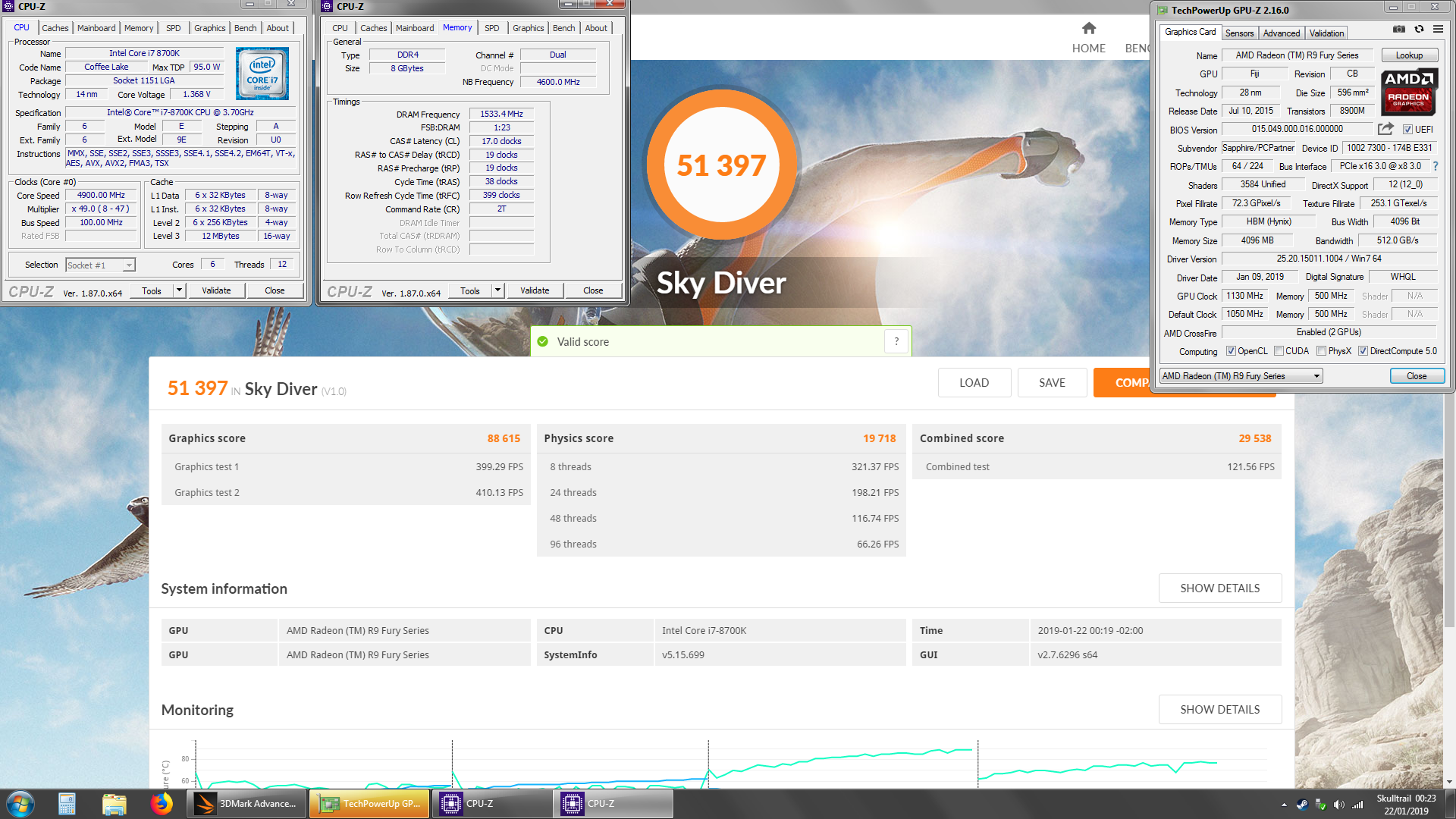1456x819 pixels.
Task: Open the Windows Start menu orb
Action: click(x=20, y=804)
